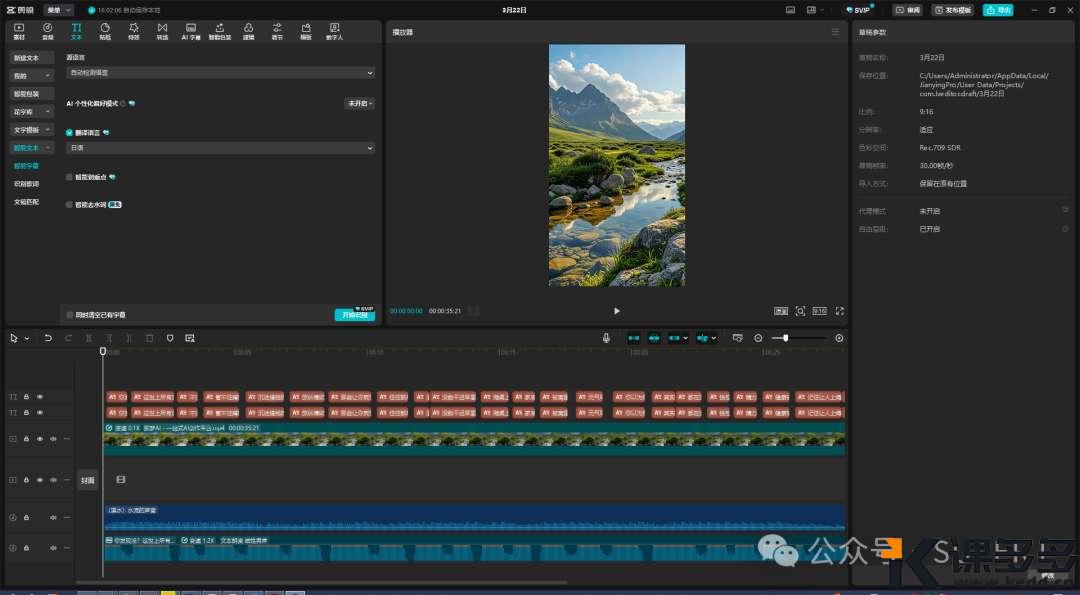The width and height of the screenshot is (1080, 595).
Task: Click the undo arrow in timeline toolbar
Action: pos(48,338)
